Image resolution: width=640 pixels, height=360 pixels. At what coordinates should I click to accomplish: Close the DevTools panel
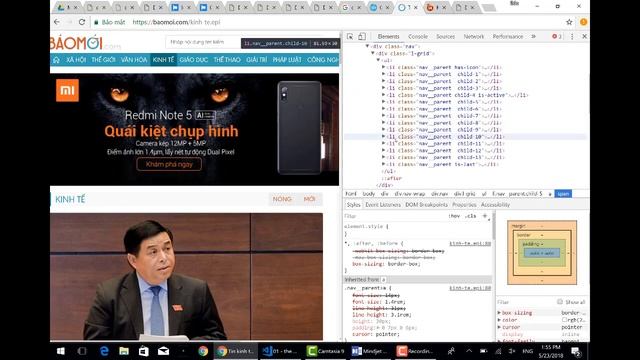tap(584, 36)
